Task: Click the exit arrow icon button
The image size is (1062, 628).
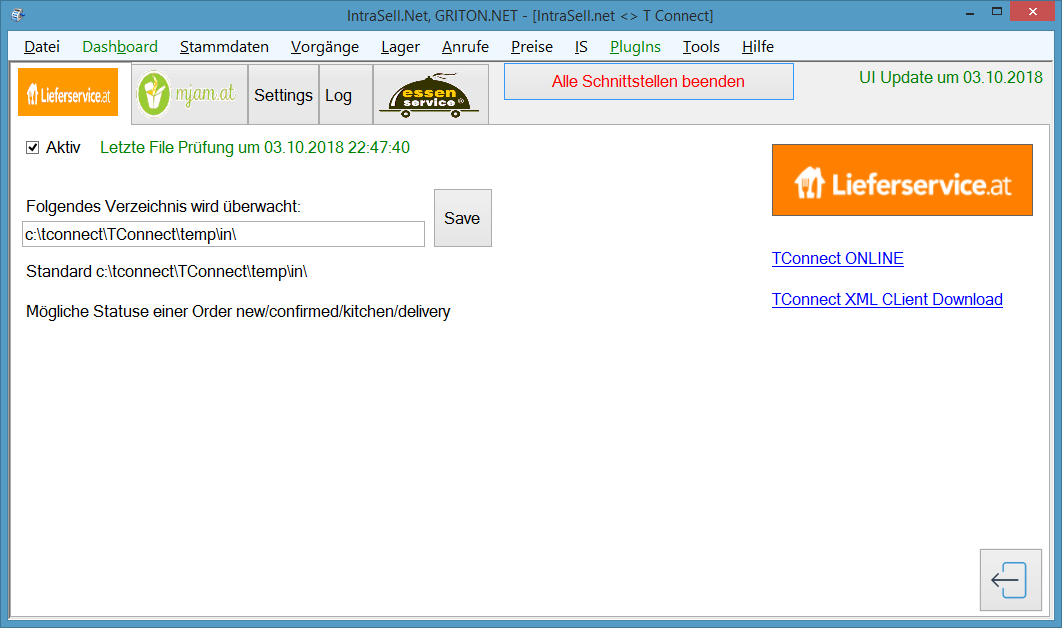Action: click(x=1010, y=580)
